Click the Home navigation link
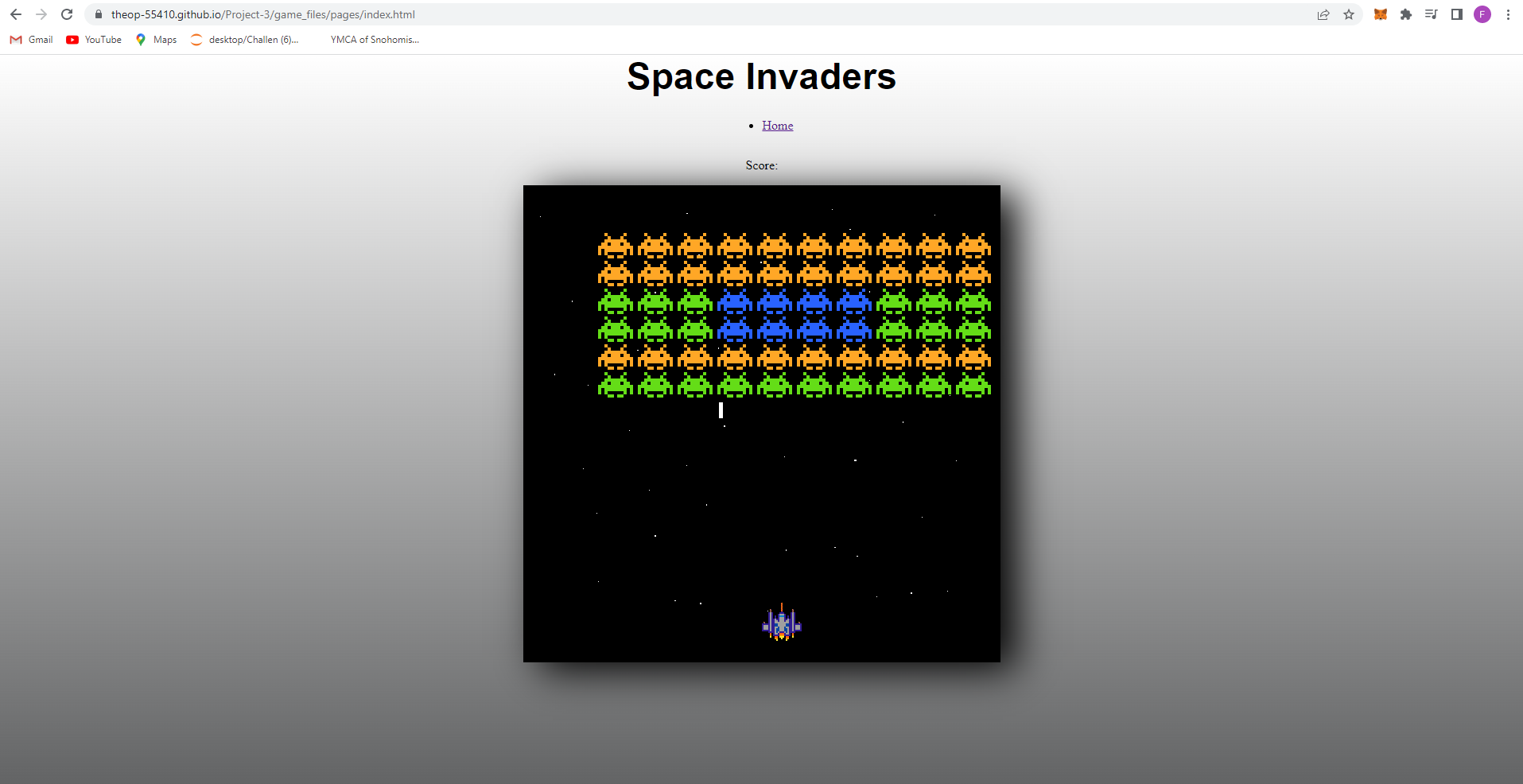 coord(777,126)
